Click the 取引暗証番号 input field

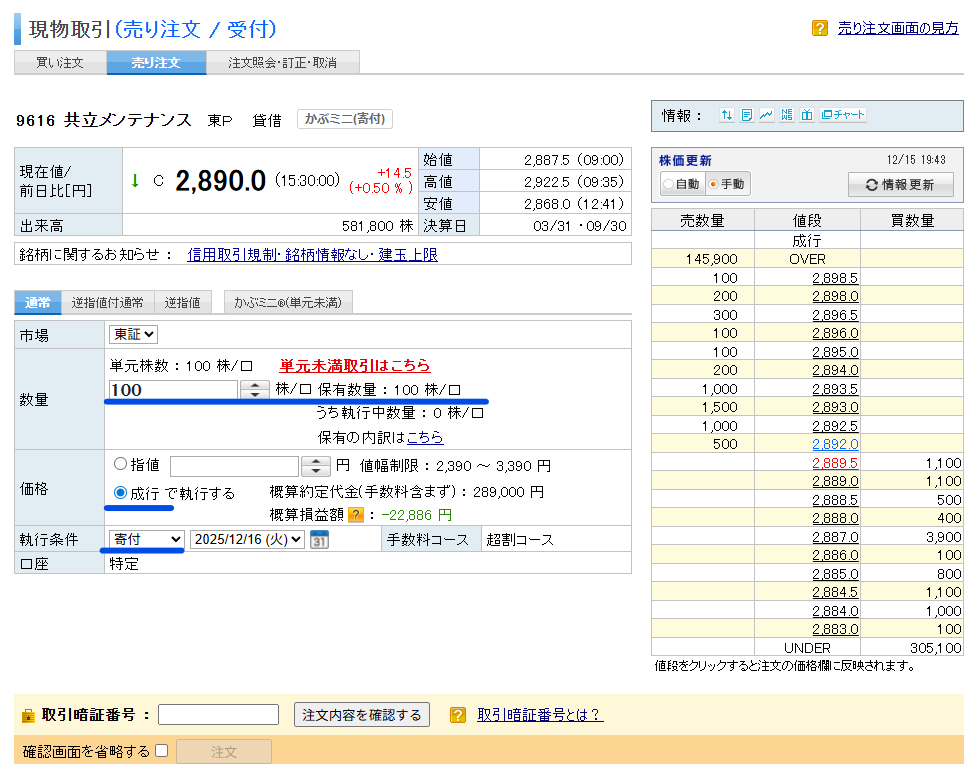click(x=218, y=715)
